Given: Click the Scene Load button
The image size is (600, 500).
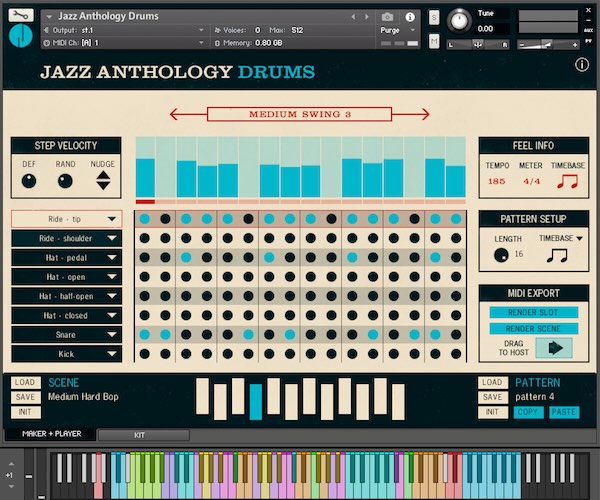Looking at the screenshot, I should [25, 383].
